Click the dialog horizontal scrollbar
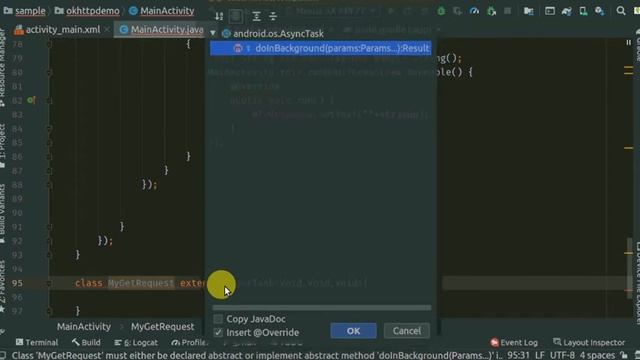The image size is (640, 360). tap(322, 307)
